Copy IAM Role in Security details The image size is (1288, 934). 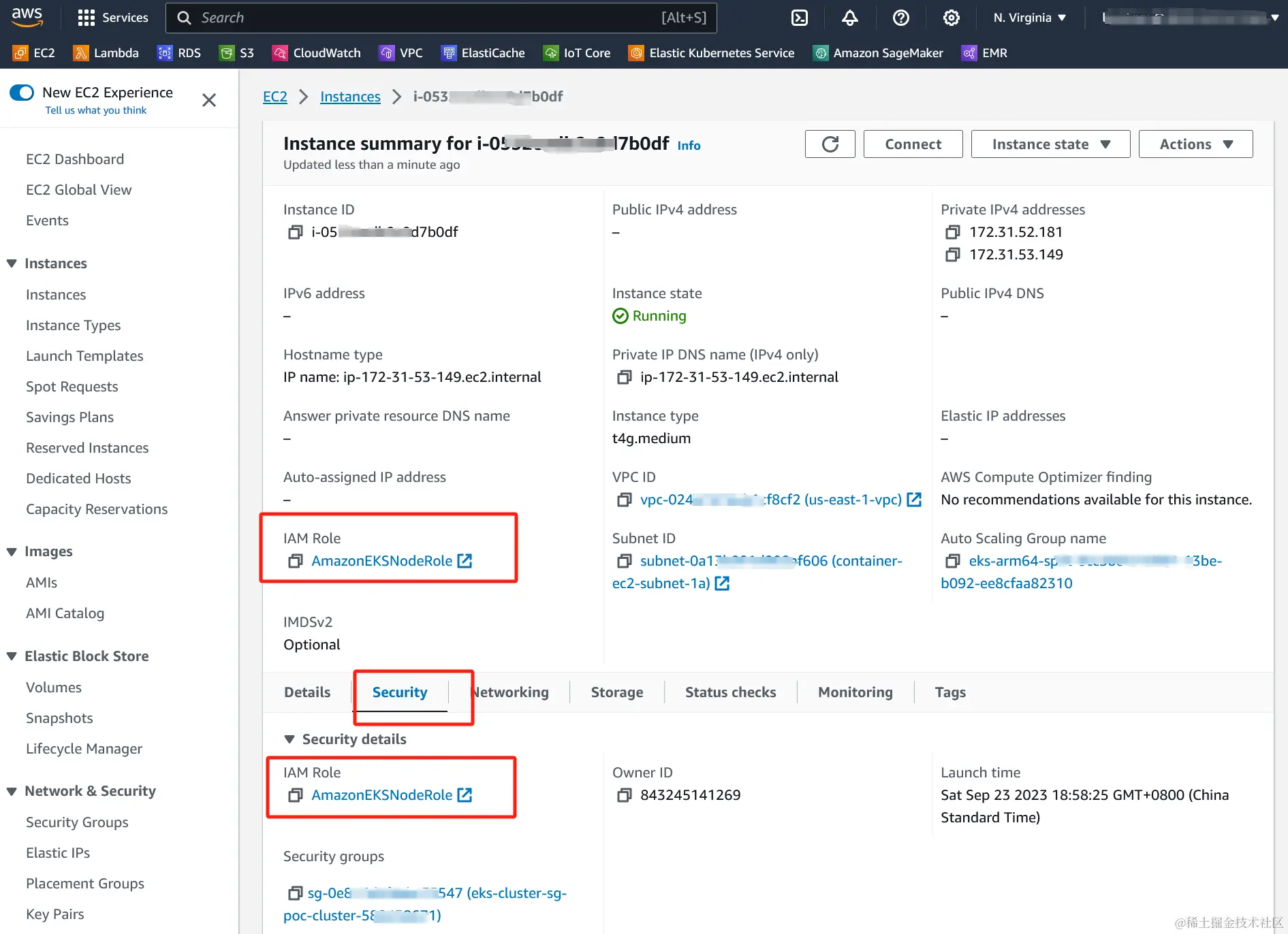tap(295, 796)
